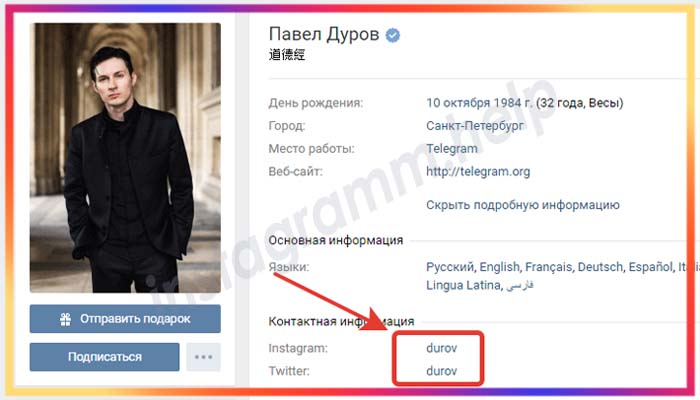This screenshot has width=700, height=400.
Task: Click the Отправить подарок button
Action: pyautogui.click(x=125, y=319)
